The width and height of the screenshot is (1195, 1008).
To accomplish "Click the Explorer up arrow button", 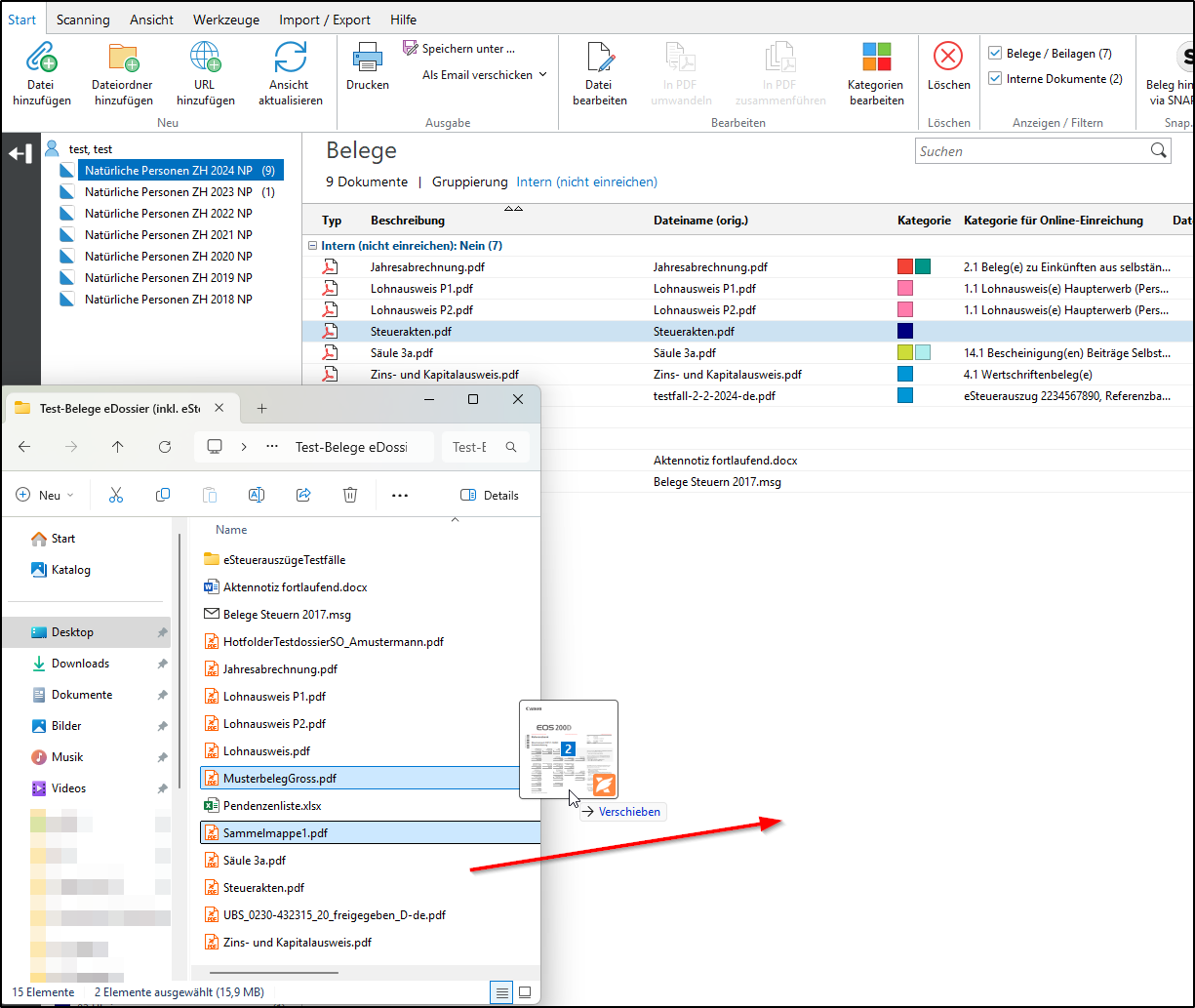I will (117, 446).
